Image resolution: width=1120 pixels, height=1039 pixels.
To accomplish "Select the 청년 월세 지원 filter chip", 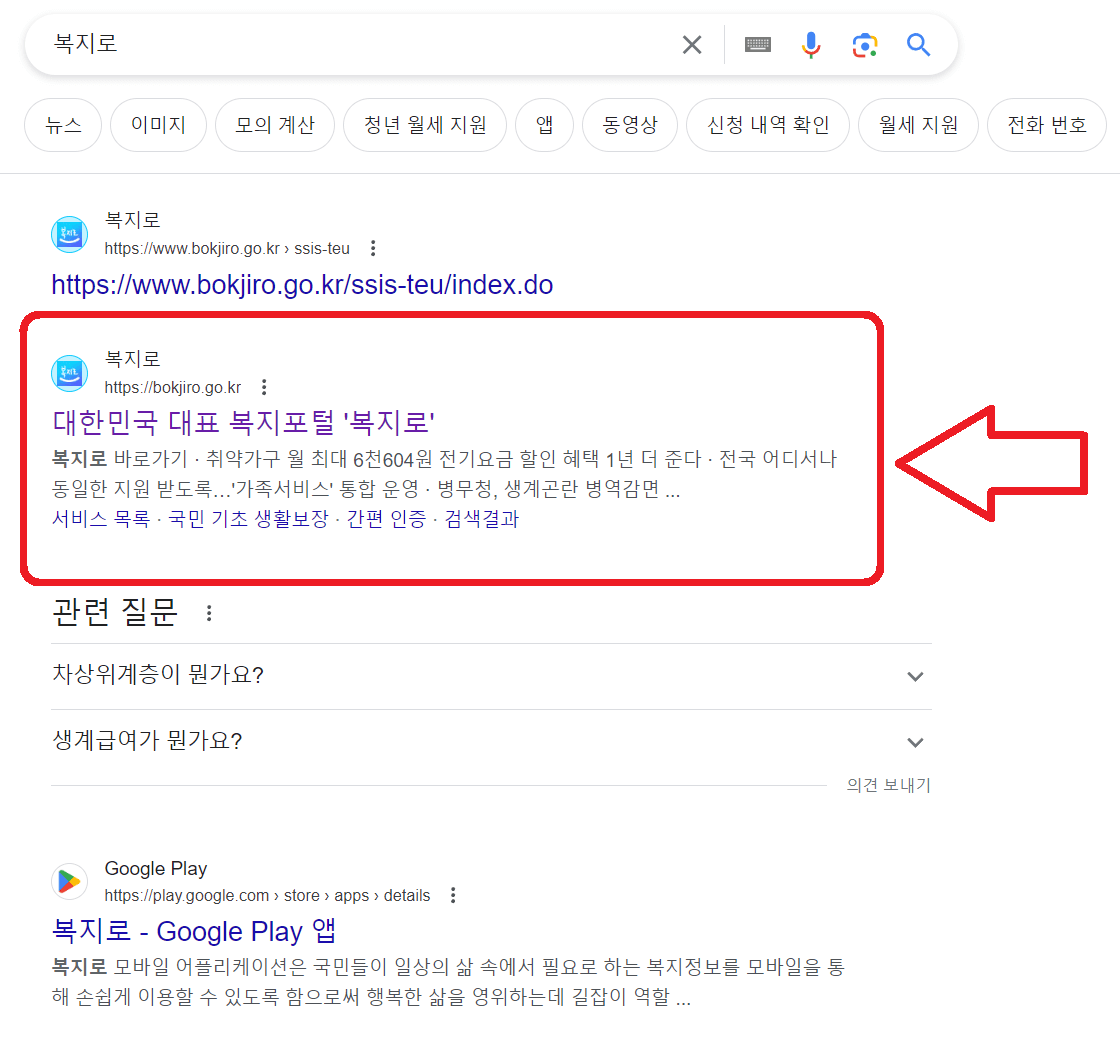I will 425,125.
